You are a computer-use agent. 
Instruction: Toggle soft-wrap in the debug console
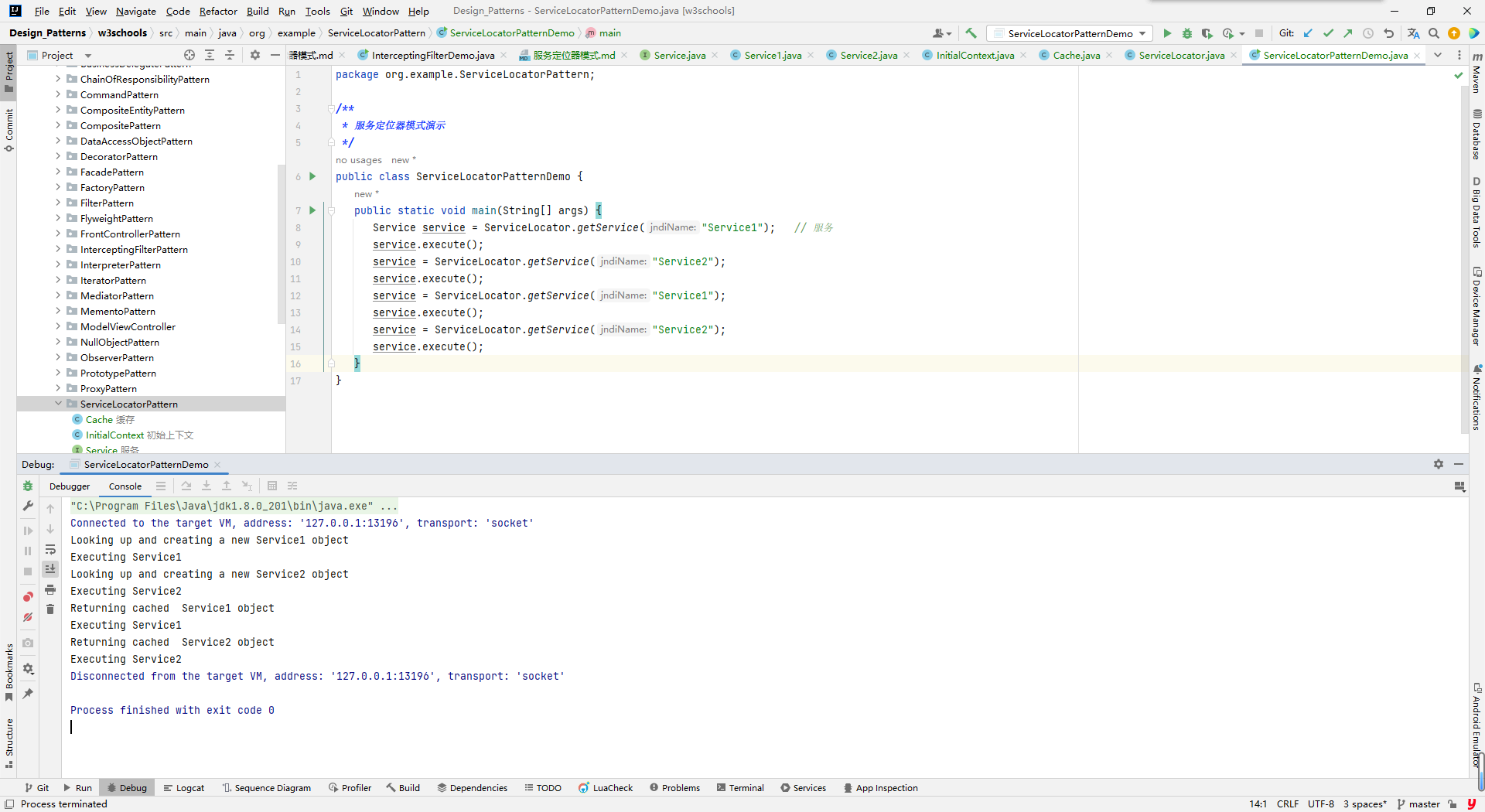pyautogui.click(x=50, y=549)
